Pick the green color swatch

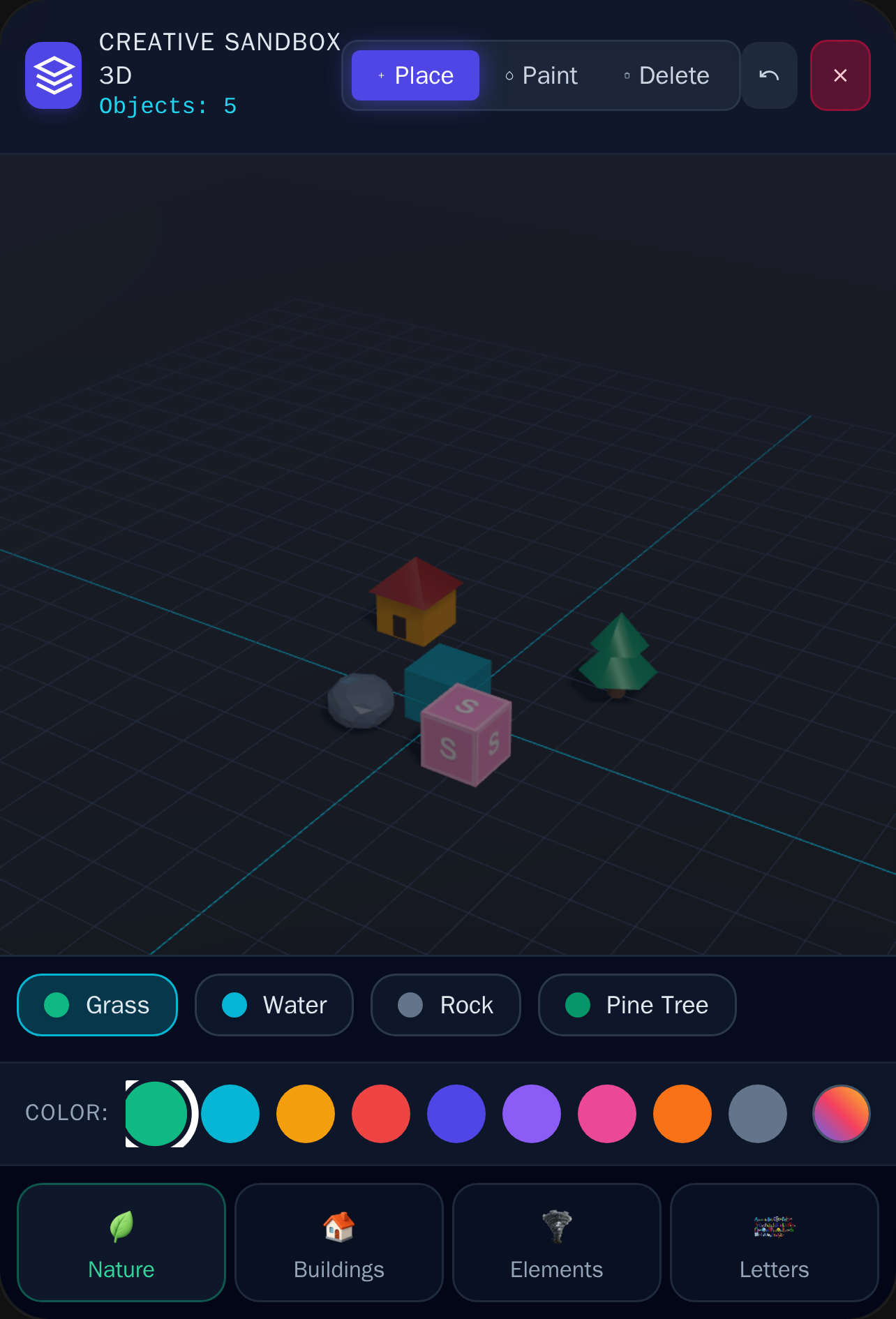156,1114
